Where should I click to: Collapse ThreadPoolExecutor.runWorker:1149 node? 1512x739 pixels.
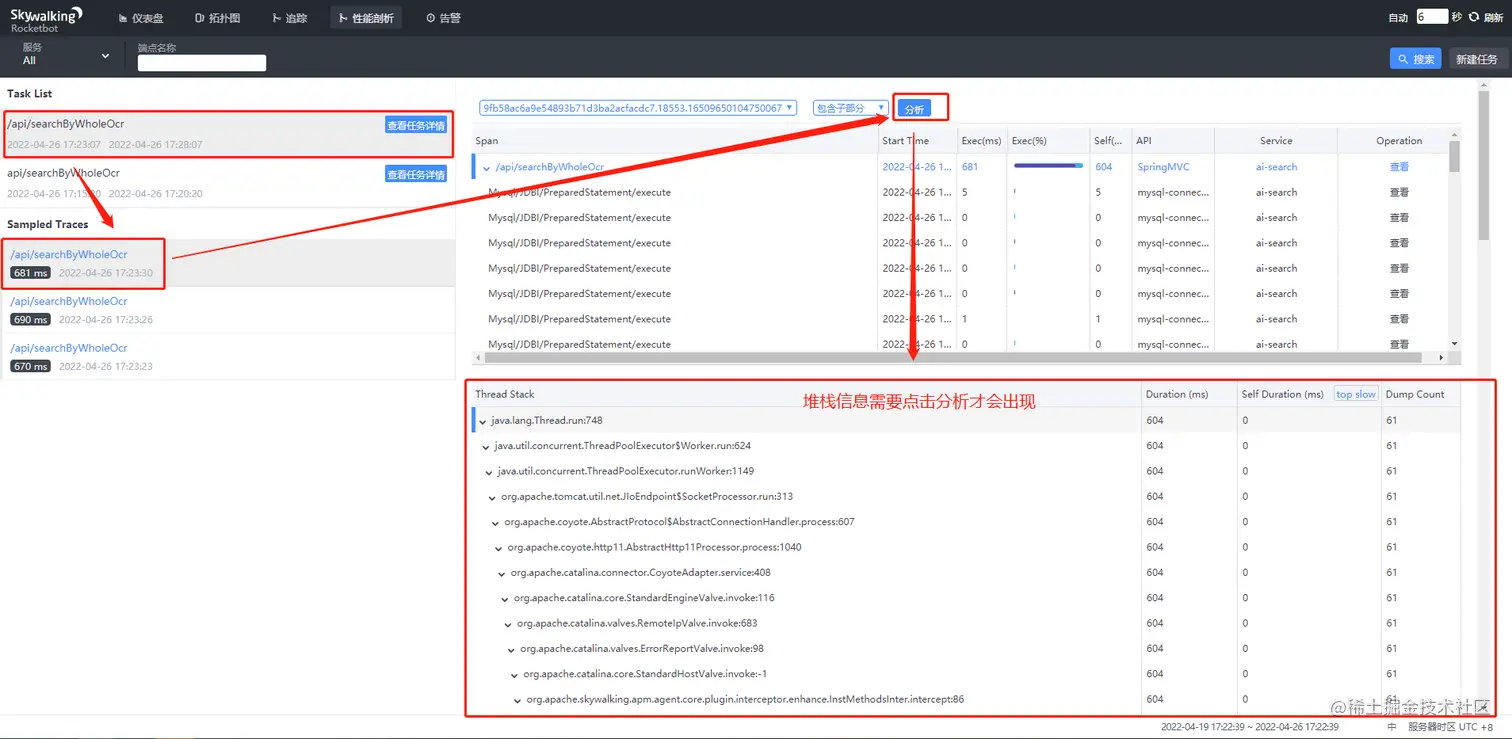click(x=489, y=472)
